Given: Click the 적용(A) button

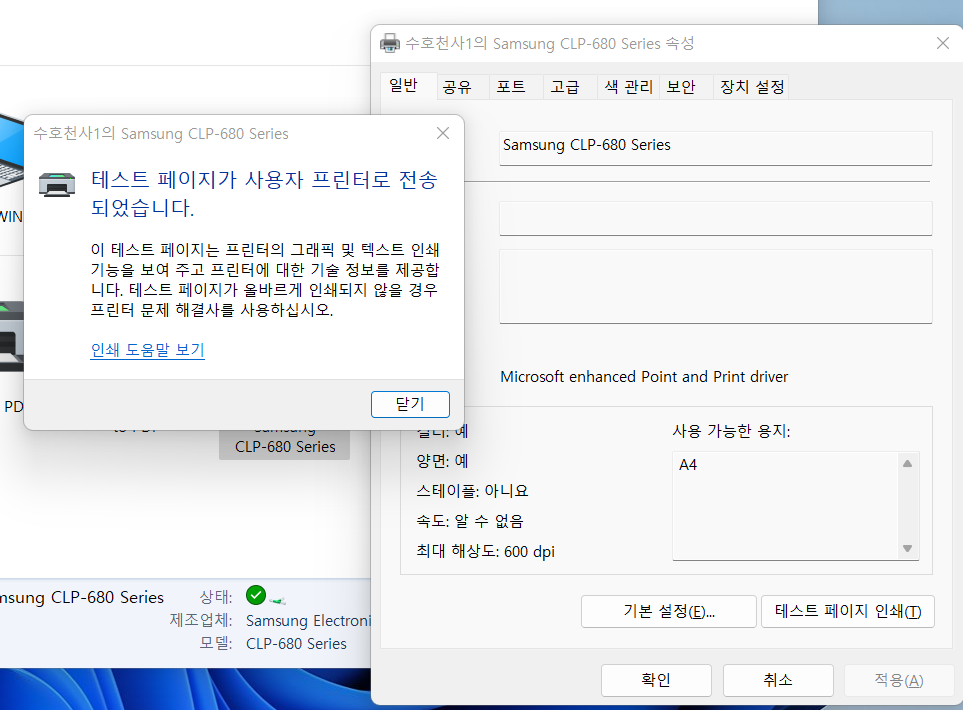Looking at the screenshot, I should tap(899, 680).
